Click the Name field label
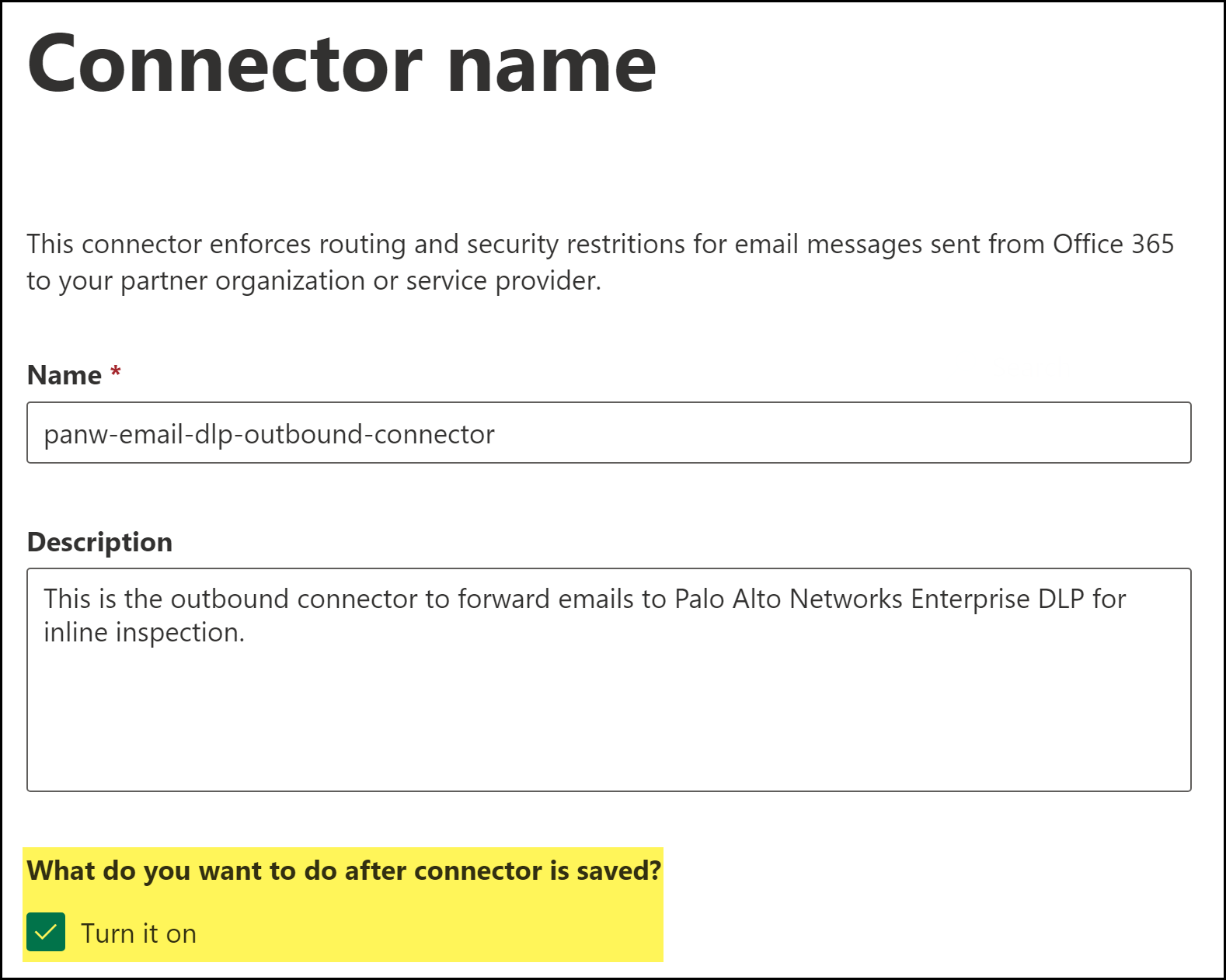The height and width of the screenshot is (980, 1226). tap(64, 375)
